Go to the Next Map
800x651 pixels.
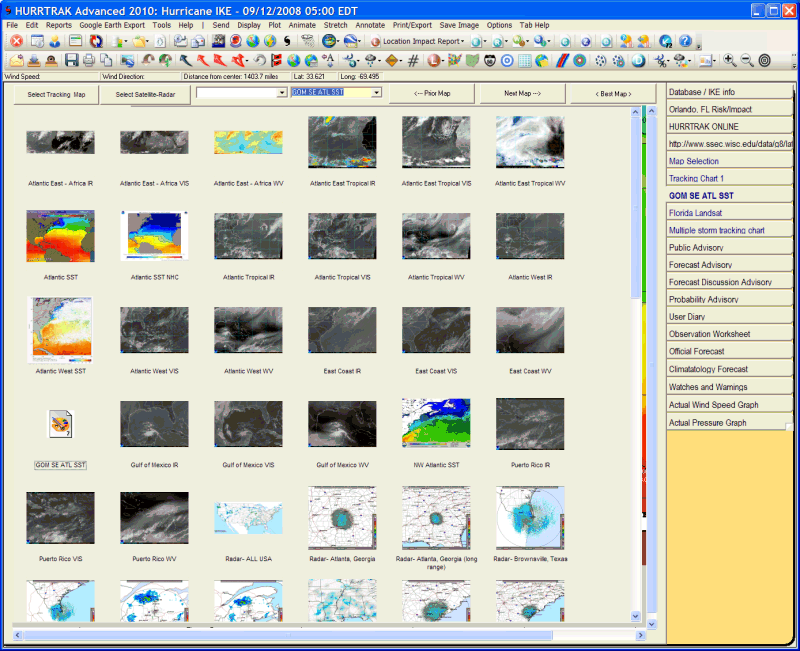click(523, 94)
